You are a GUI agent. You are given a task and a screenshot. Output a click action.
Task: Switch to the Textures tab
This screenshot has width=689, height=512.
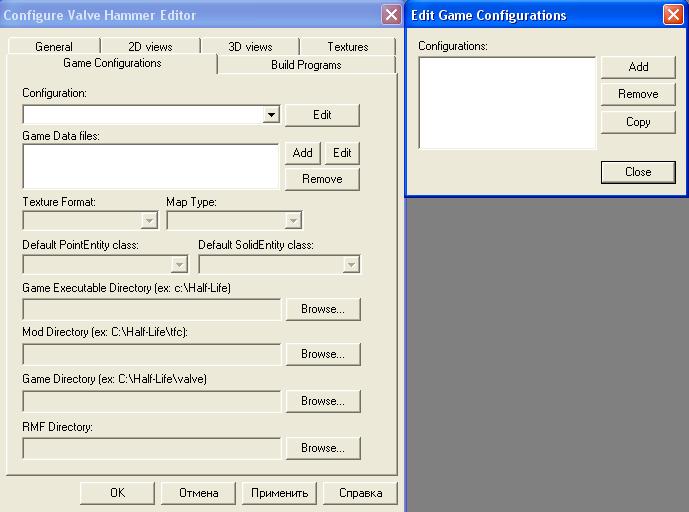pyautogui.click(x=348, y=46)
